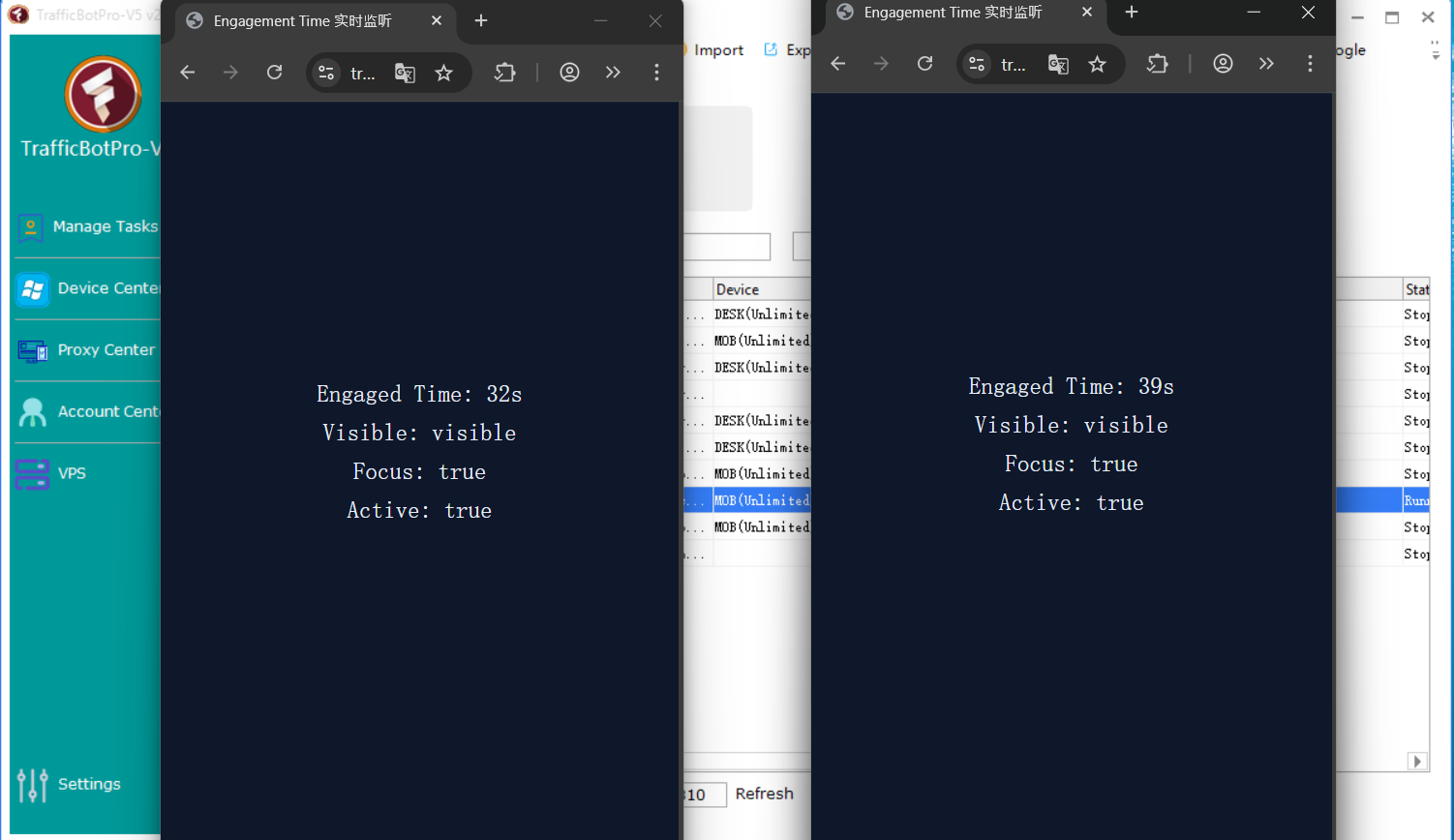
Task: Reload the left browser window page
Action: 275,73
